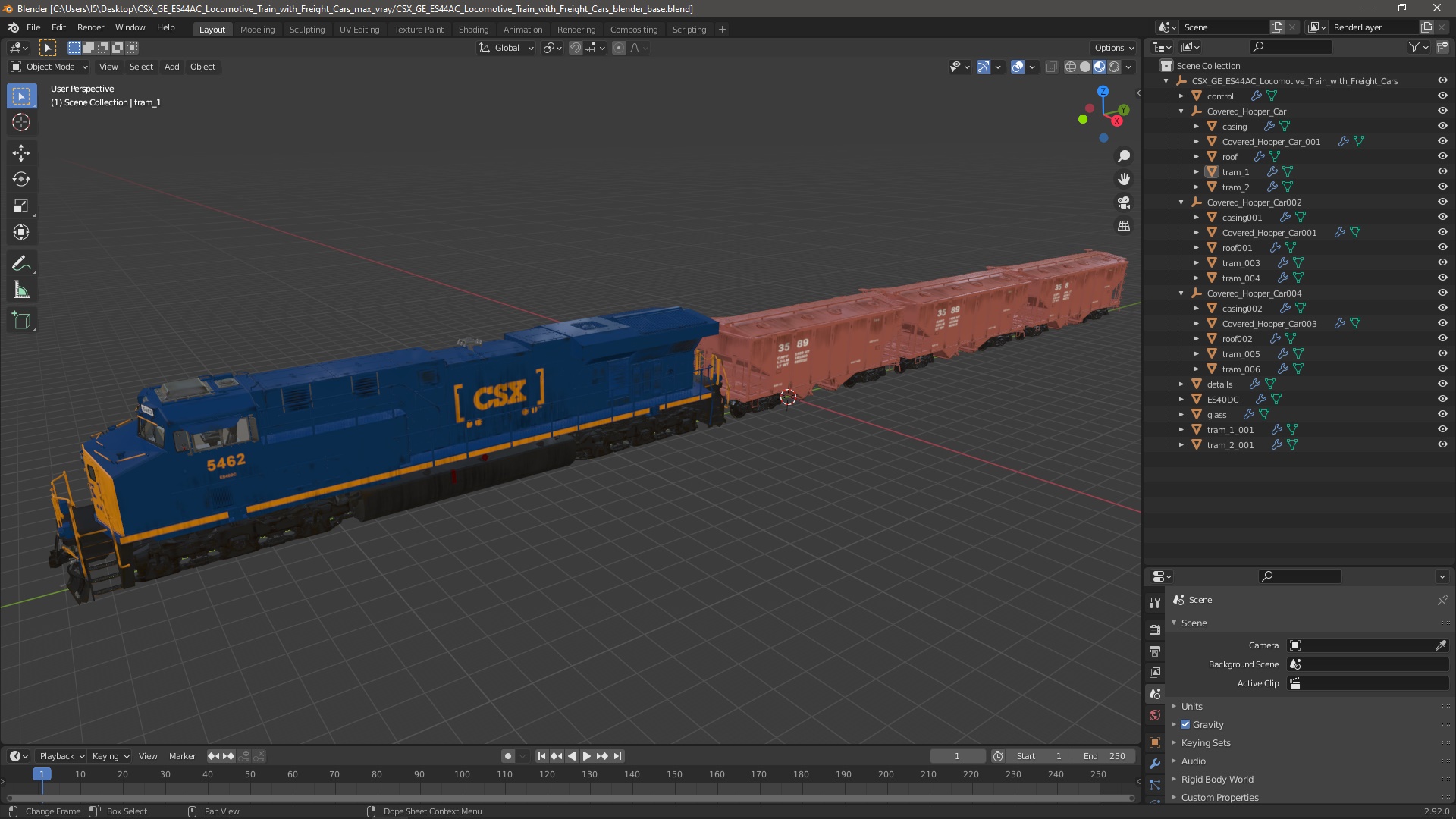This screenshot has width=1456, height=819.
Task: Open the World properties tab
Action: pos(1155,715)
